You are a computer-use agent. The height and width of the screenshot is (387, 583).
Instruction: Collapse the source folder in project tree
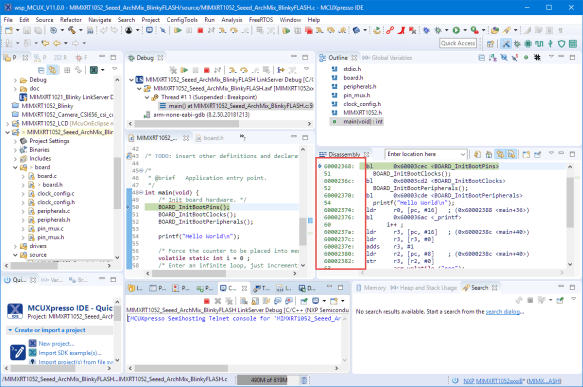[x=15, y=255]
